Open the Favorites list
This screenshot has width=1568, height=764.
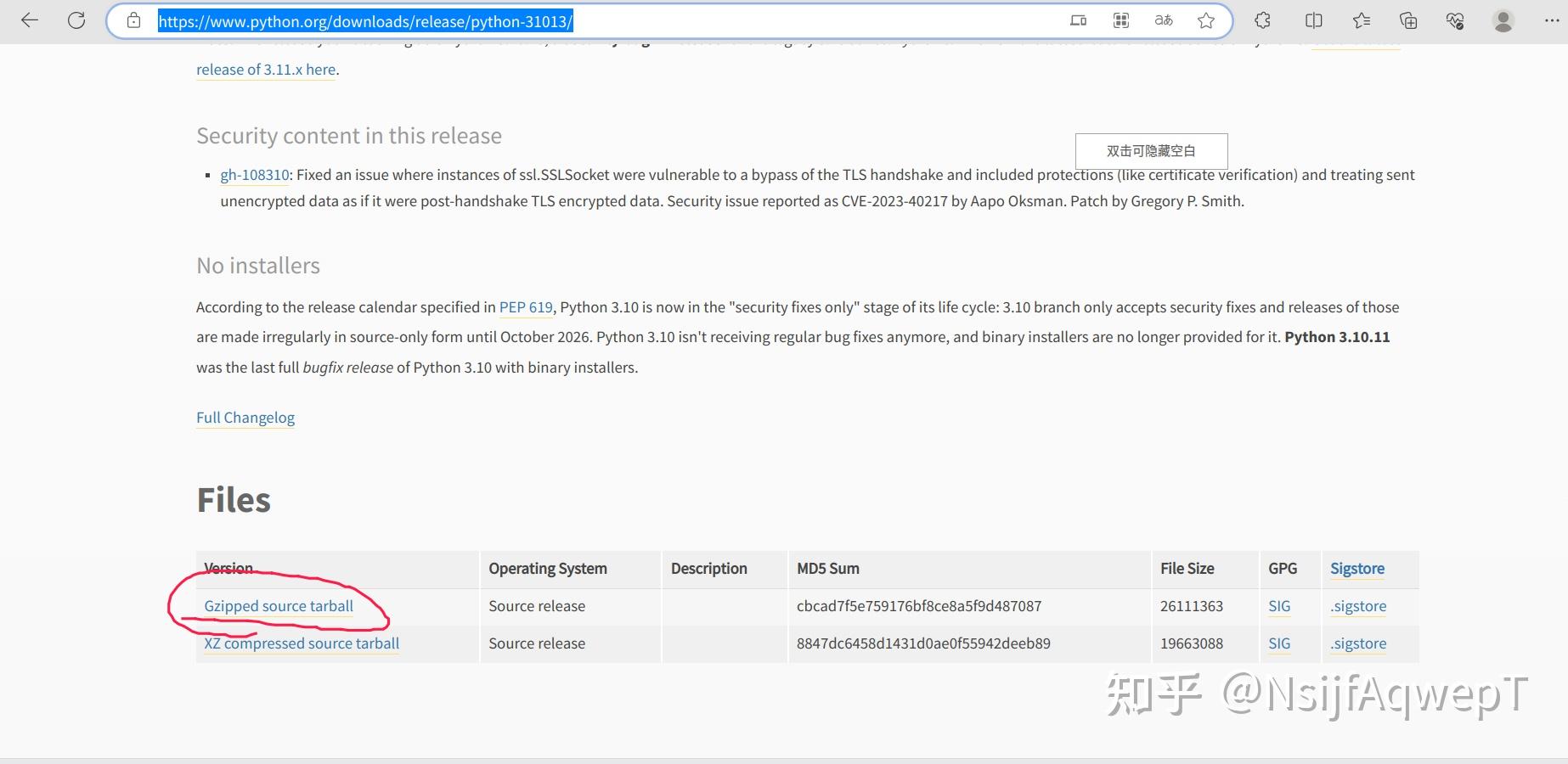pyautogui.click(x=1361, y=20)
